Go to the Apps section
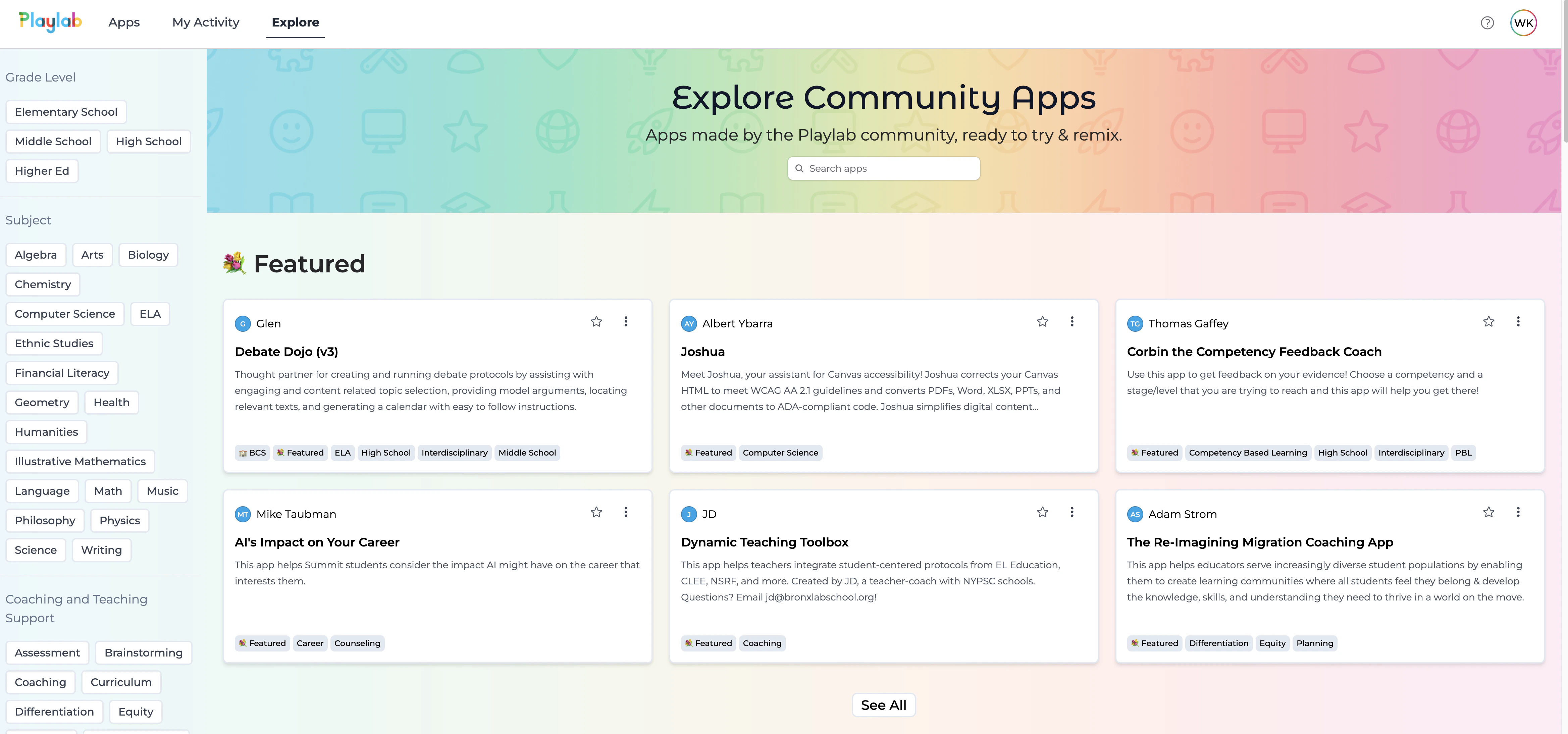Image resolution: width=1568 pixels, height=734 pixels. coord(123,22)
